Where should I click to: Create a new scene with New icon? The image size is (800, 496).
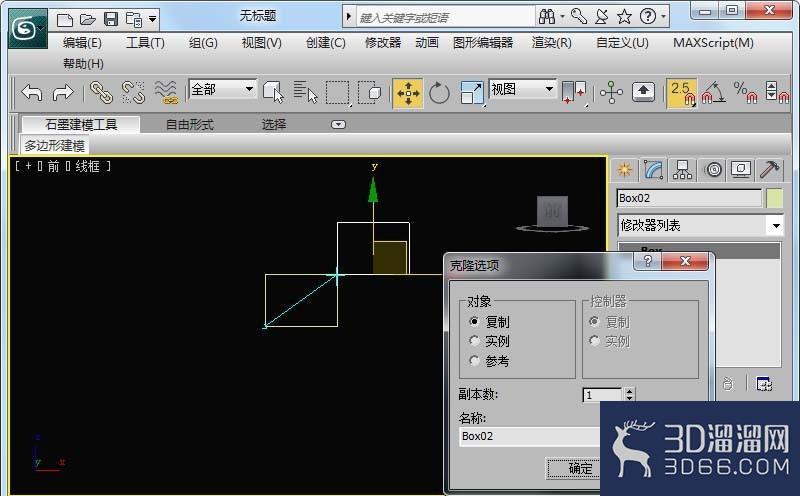[x=65, y=20]
